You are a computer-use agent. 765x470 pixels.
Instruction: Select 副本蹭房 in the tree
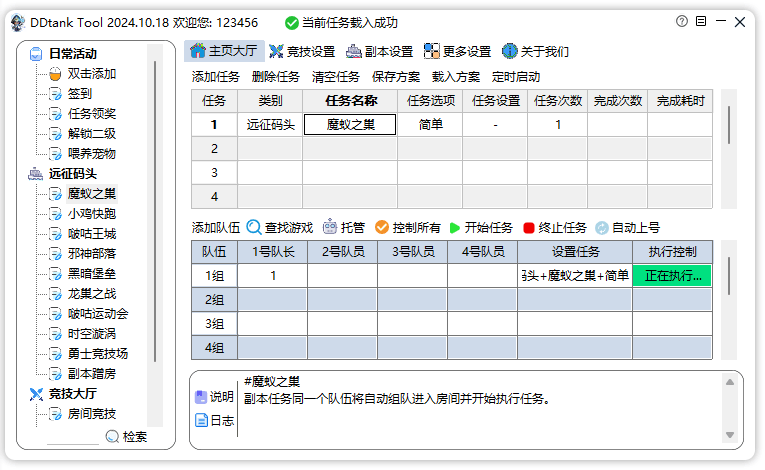coord(92,374)
